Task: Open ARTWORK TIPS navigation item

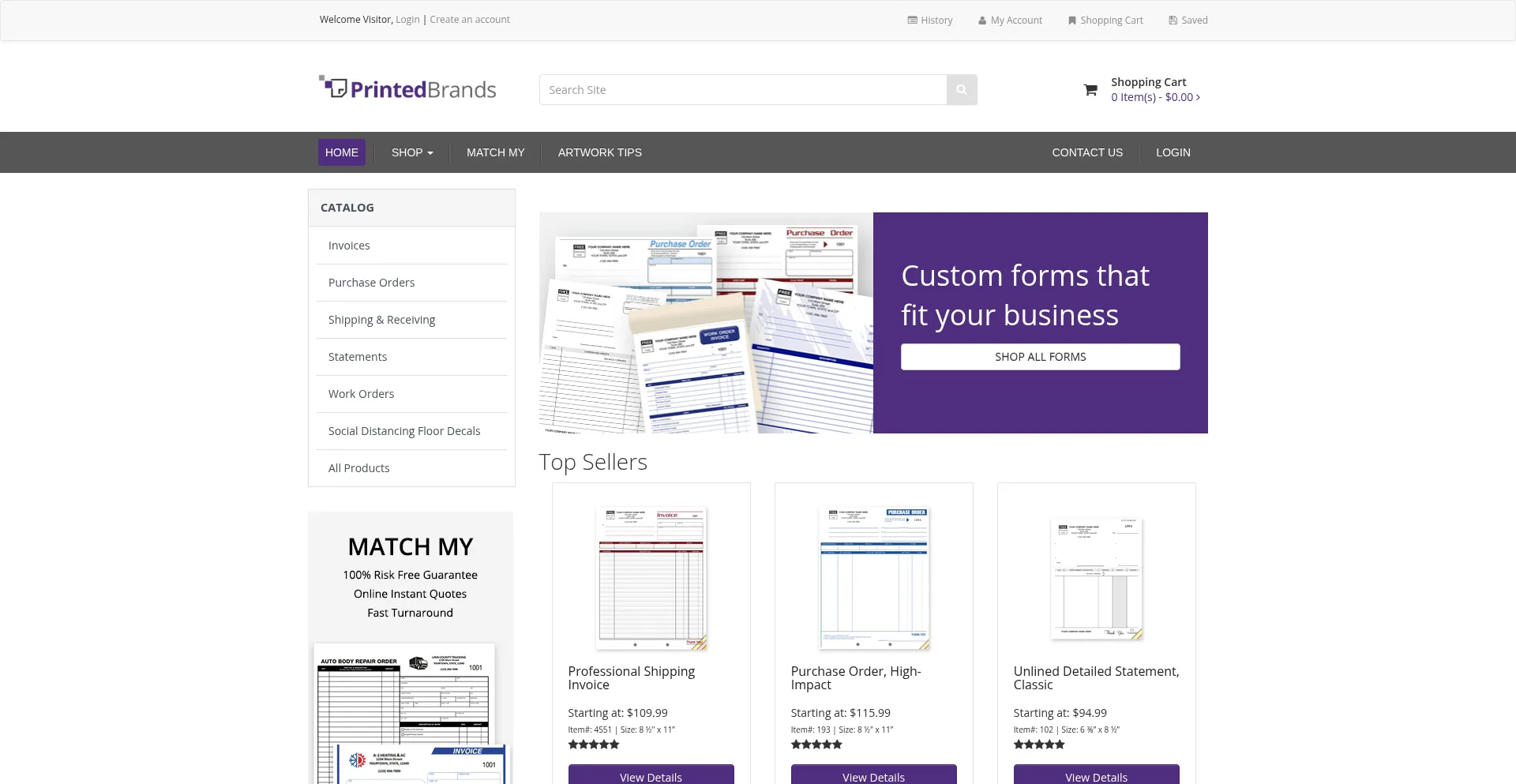Action: [599, 152]
